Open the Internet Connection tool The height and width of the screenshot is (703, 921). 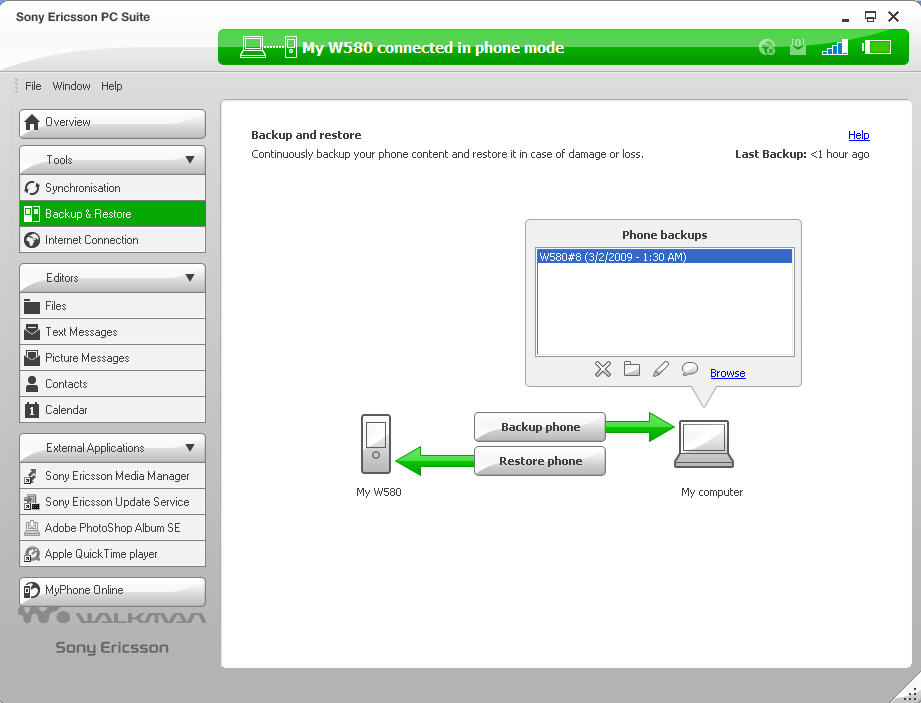pos(112,240)
